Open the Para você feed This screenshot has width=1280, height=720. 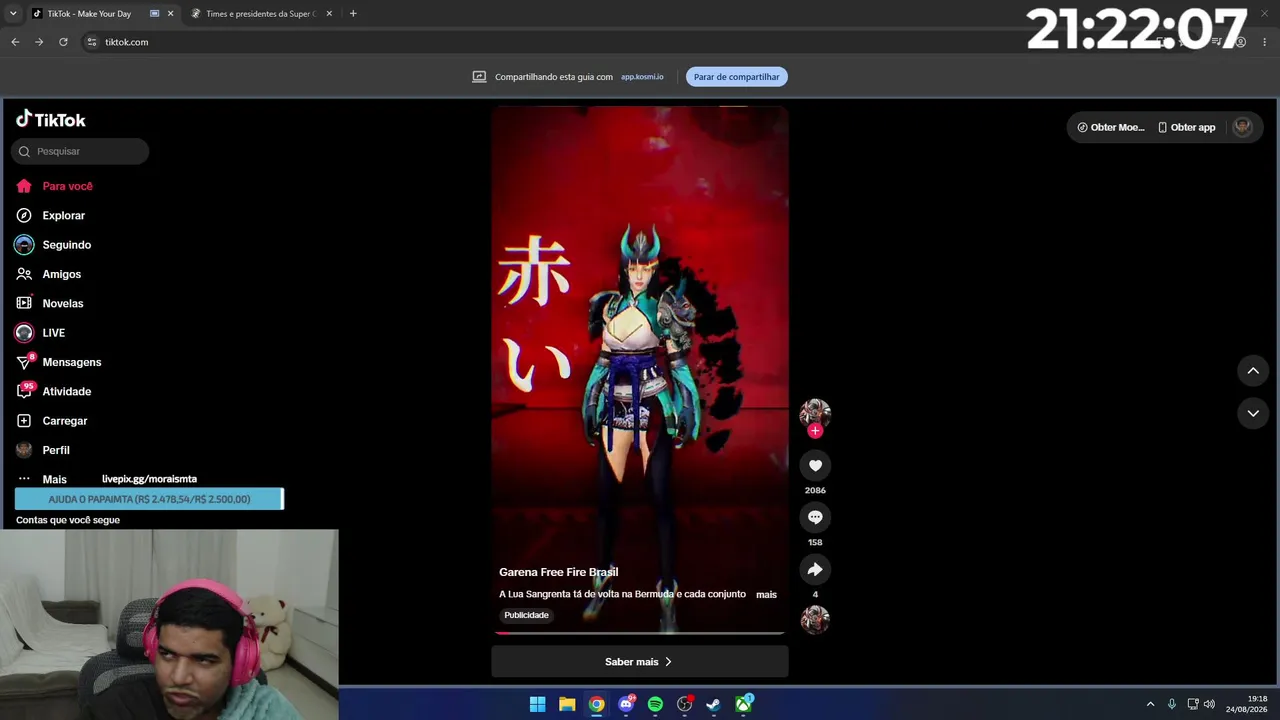coord(55,186)
